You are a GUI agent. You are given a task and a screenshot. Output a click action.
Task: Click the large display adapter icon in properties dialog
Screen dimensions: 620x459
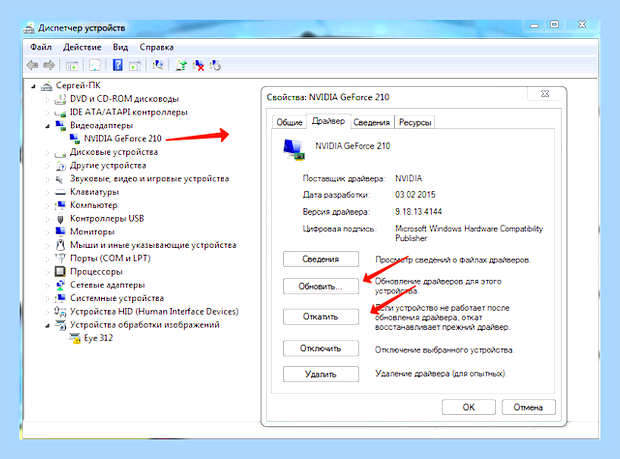tap(295, 149)
